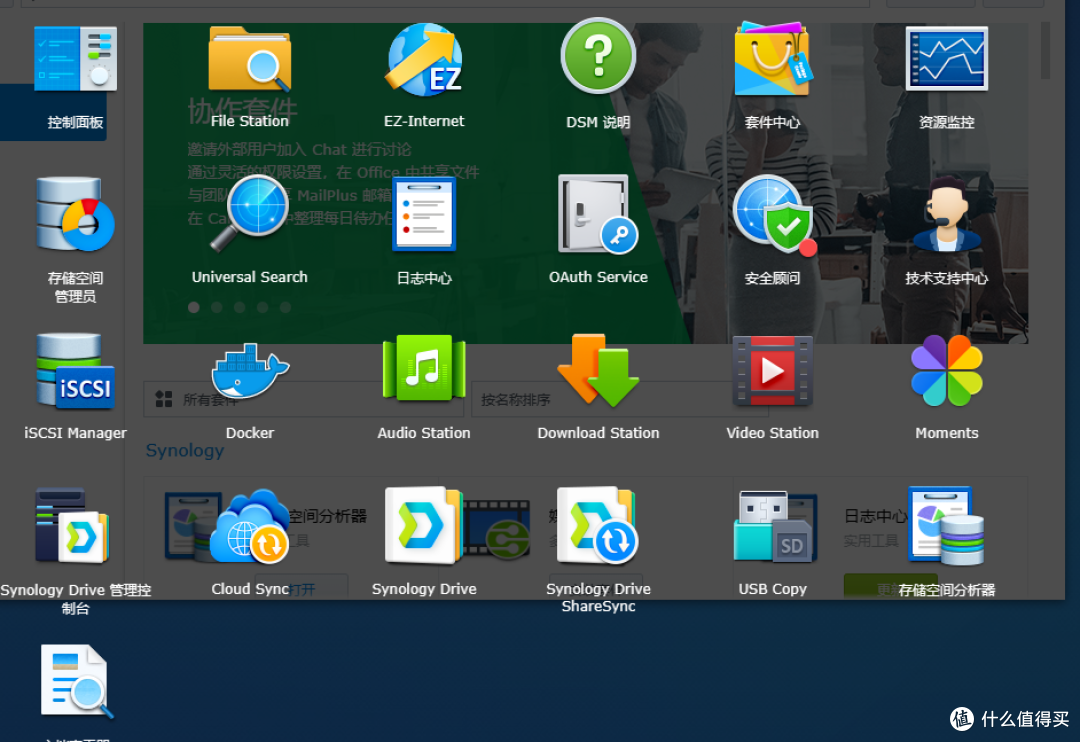This screenshot has height=742, width=1080.
Task: Open DSM 说明 help icon
Action: pyautogui.click(x=598, y=55)
